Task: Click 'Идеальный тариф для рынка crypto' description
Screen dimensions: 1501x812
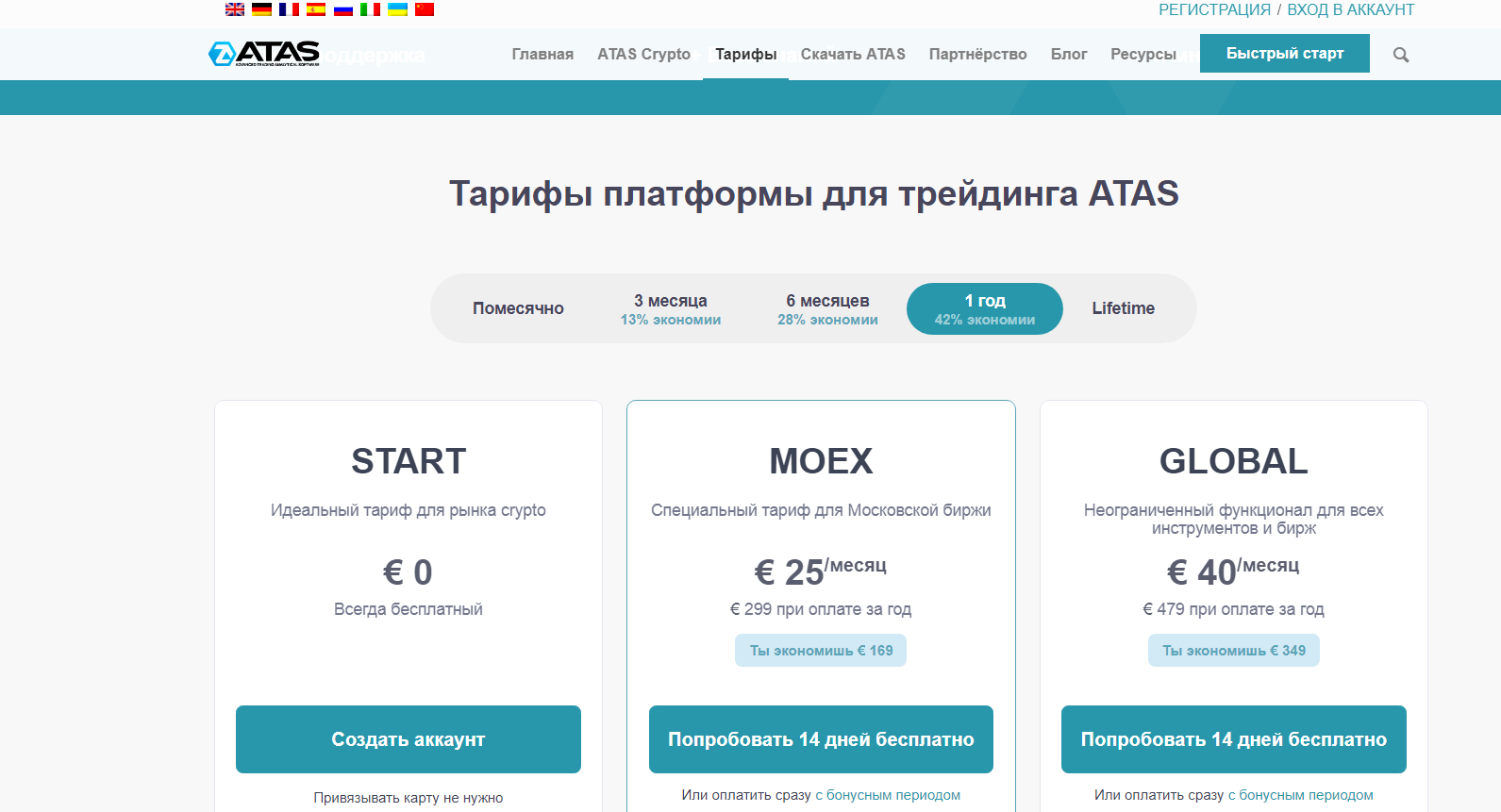Action: coord(409,510)
